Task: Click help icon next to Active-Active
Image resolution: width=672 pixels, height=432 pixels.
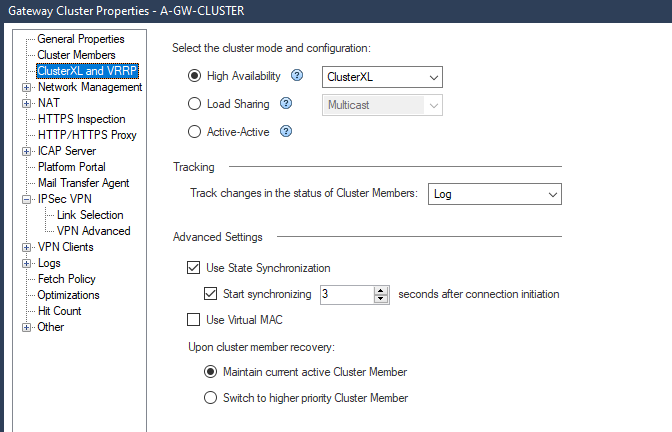Action: pos(285,130)
